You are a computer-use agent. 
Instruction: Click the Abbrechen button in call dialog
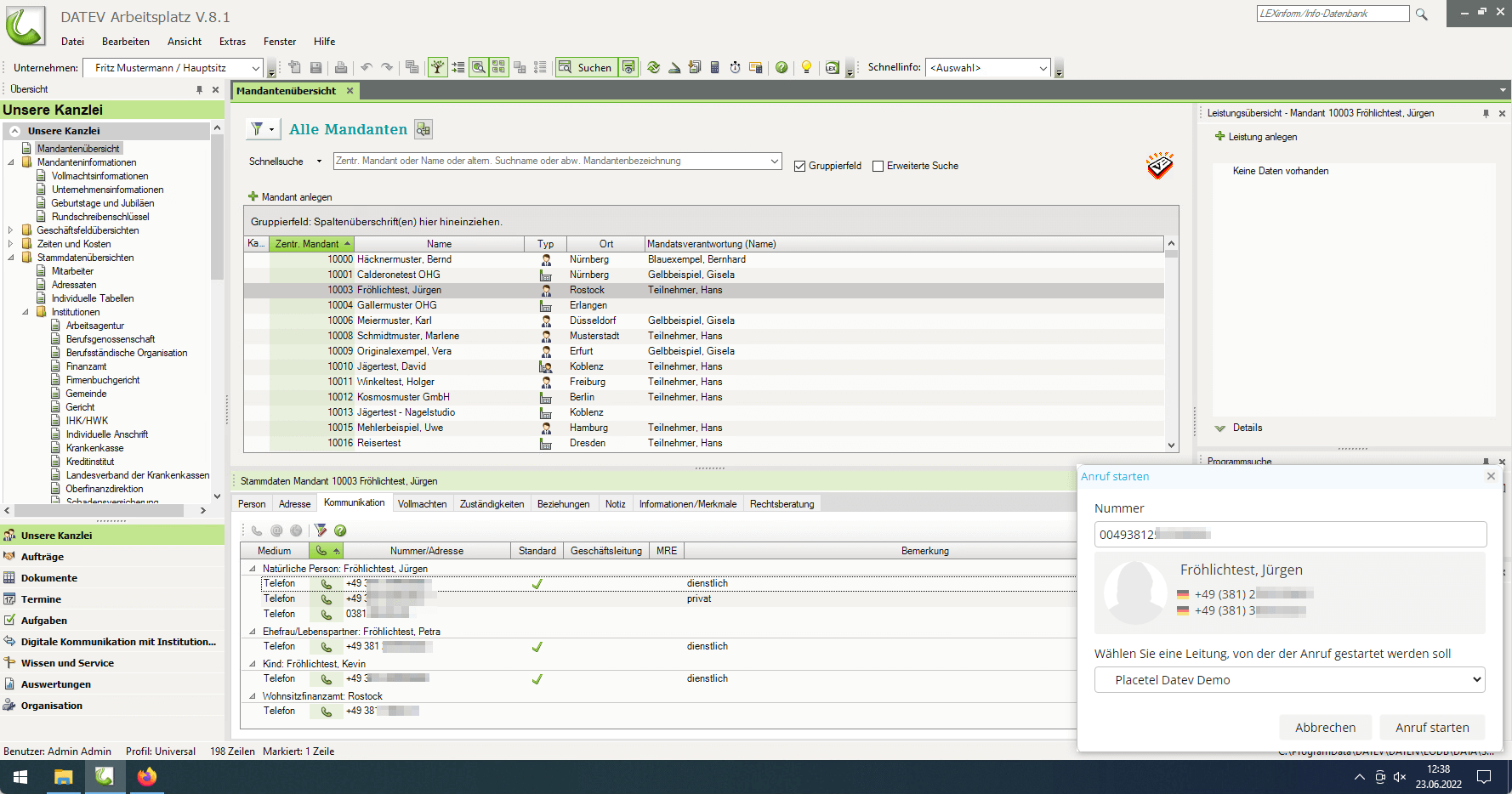click(x=1325, y=728)
